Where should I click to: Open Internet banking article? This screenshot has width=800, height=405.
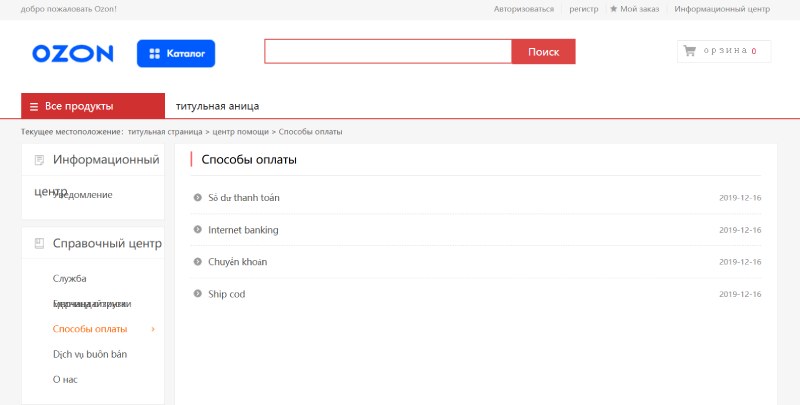[243, 230]
